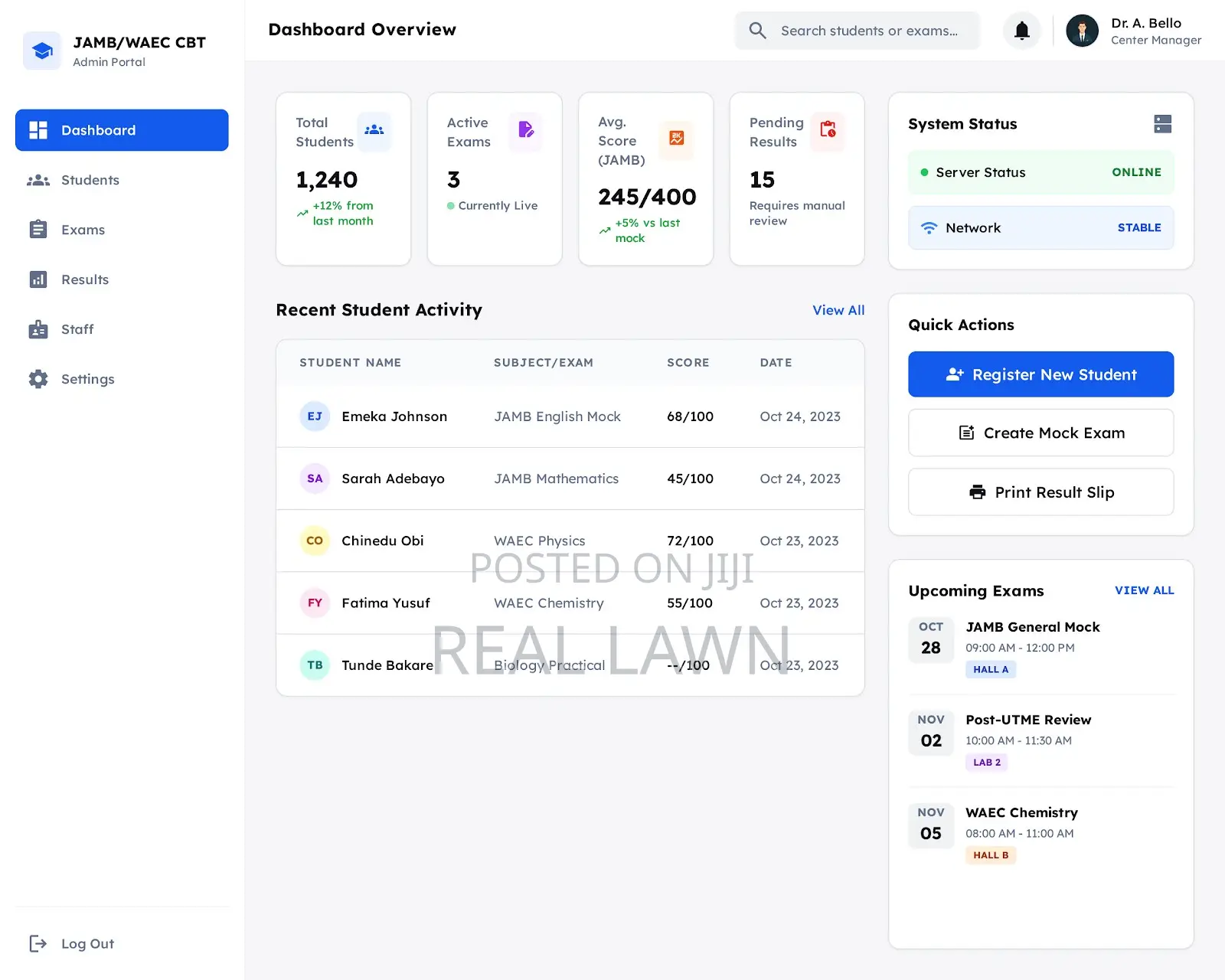
Task: Click Register New Student button
Action: coord(1041,374)
